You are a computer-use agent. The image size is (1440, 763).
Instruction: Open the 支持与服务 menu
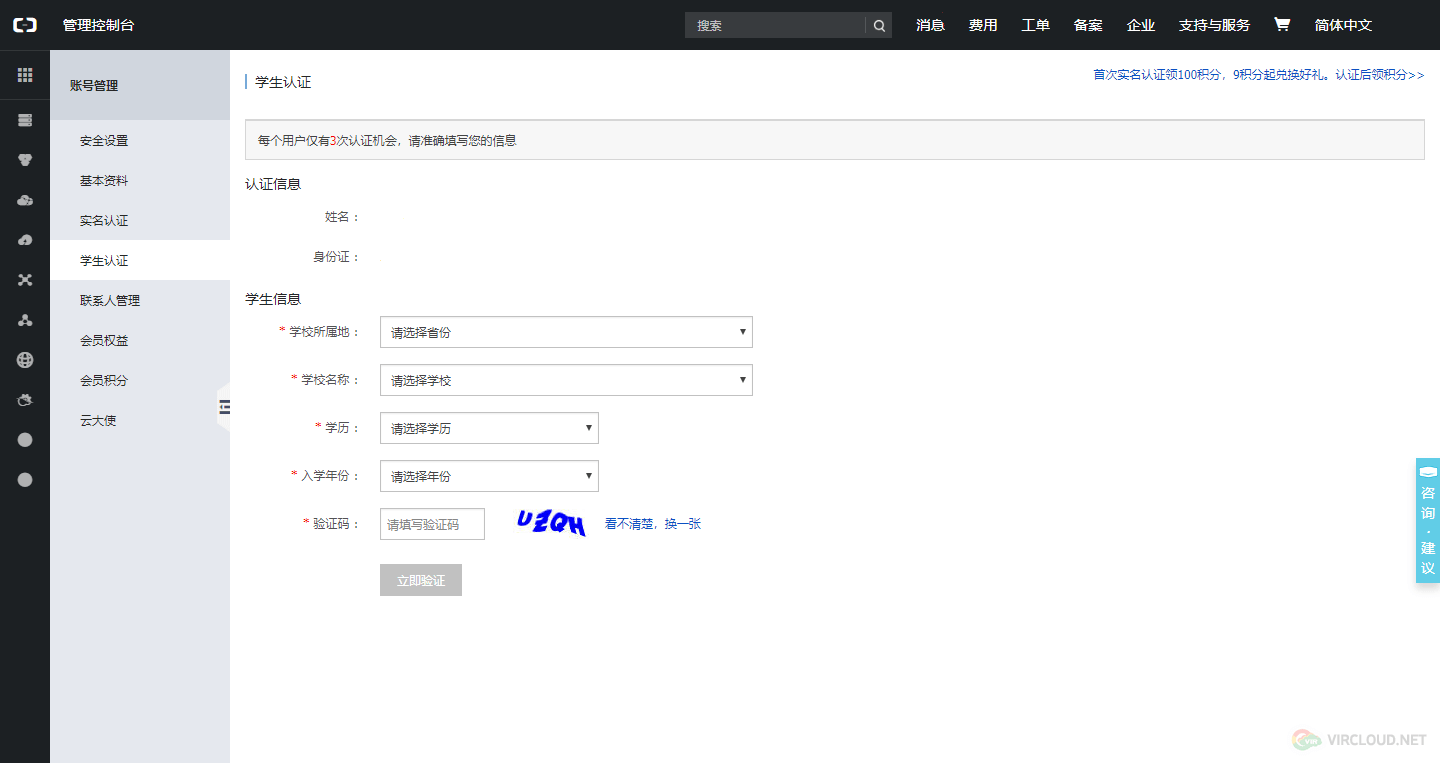(x=1214, y=25)
